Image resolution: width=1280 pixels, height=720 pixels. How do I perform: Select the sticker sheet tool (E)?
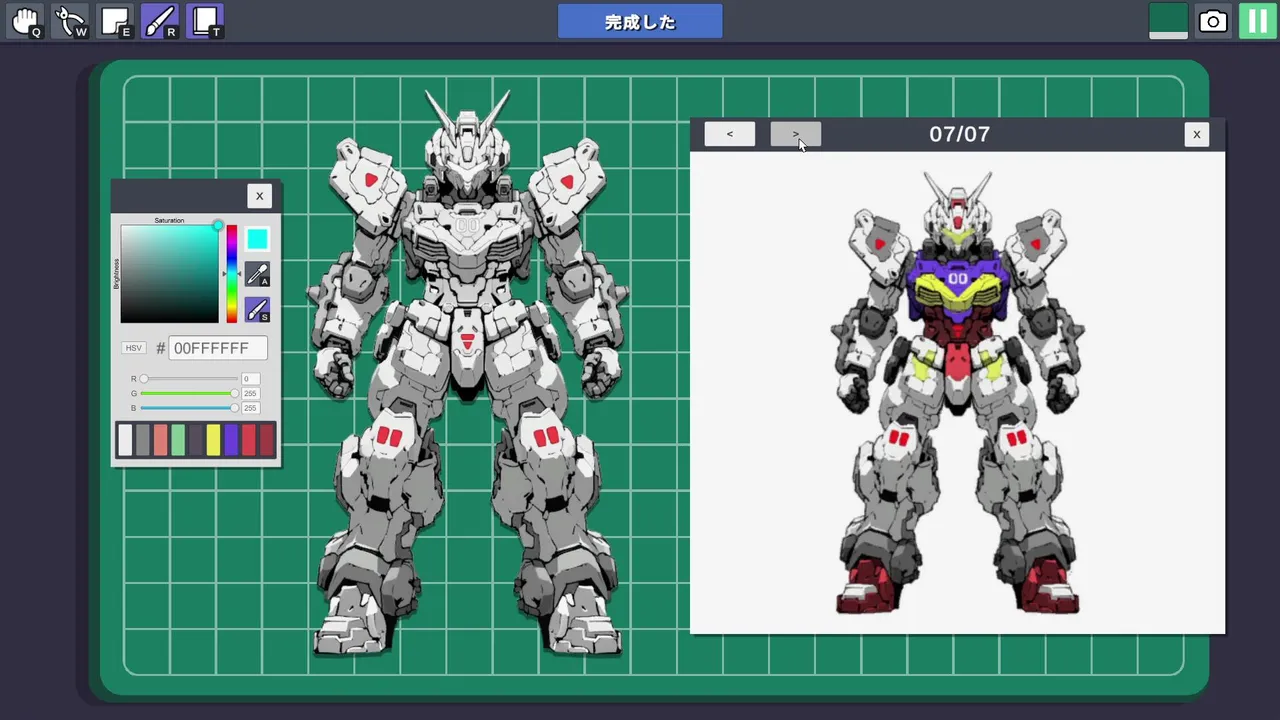116,21
